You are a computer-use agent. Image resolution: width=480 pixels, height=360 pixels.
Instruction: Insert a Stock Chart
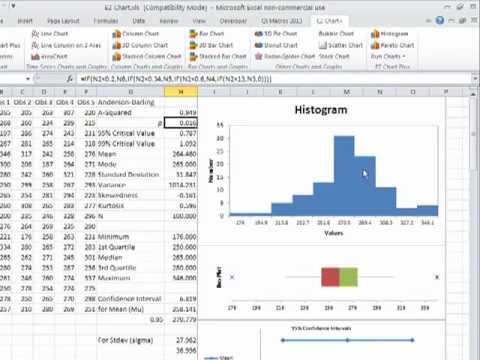pos(334,56)
